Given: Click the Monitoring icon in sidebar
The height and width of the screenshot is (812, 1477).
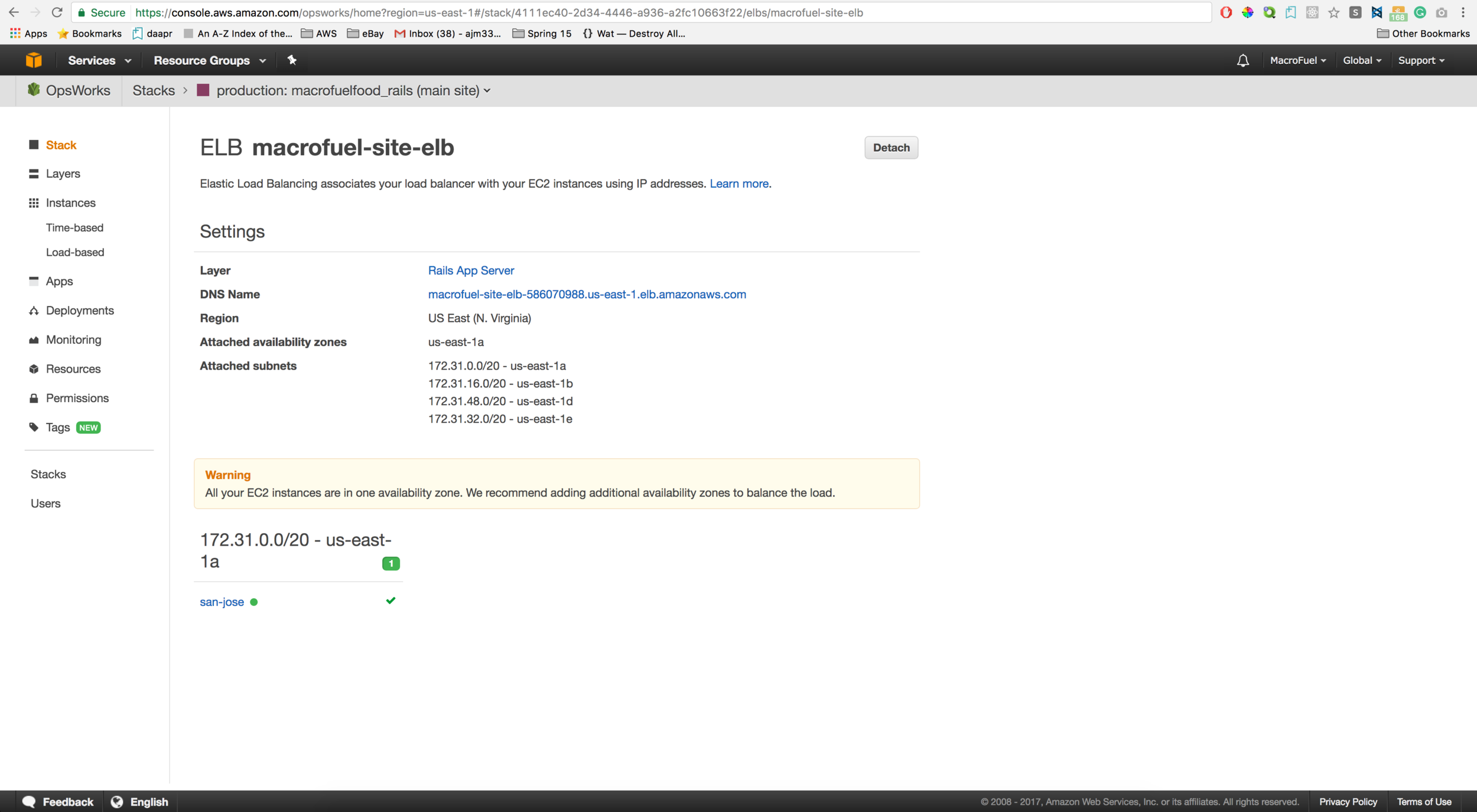Looking at the screenshot, I should [x=34, y=339].
